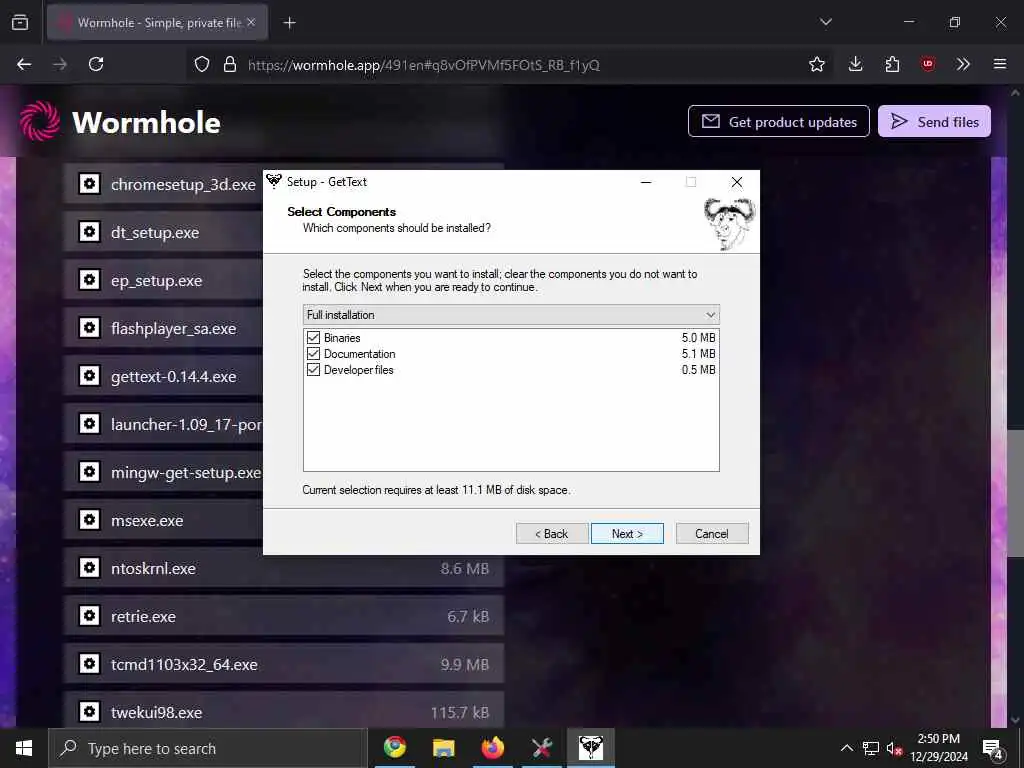Uncheck the Binaries component
This screenshot has width=1024, height=768.
point(313,338)
